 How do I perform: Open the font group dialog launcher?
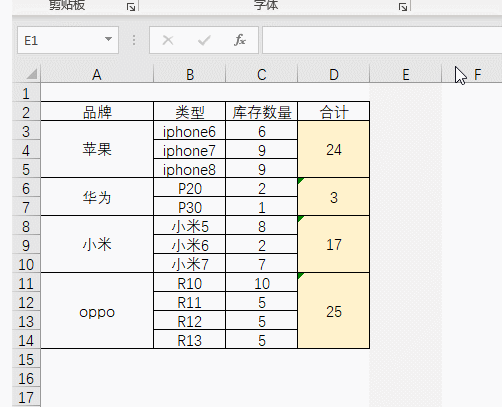tap(403, 7)
